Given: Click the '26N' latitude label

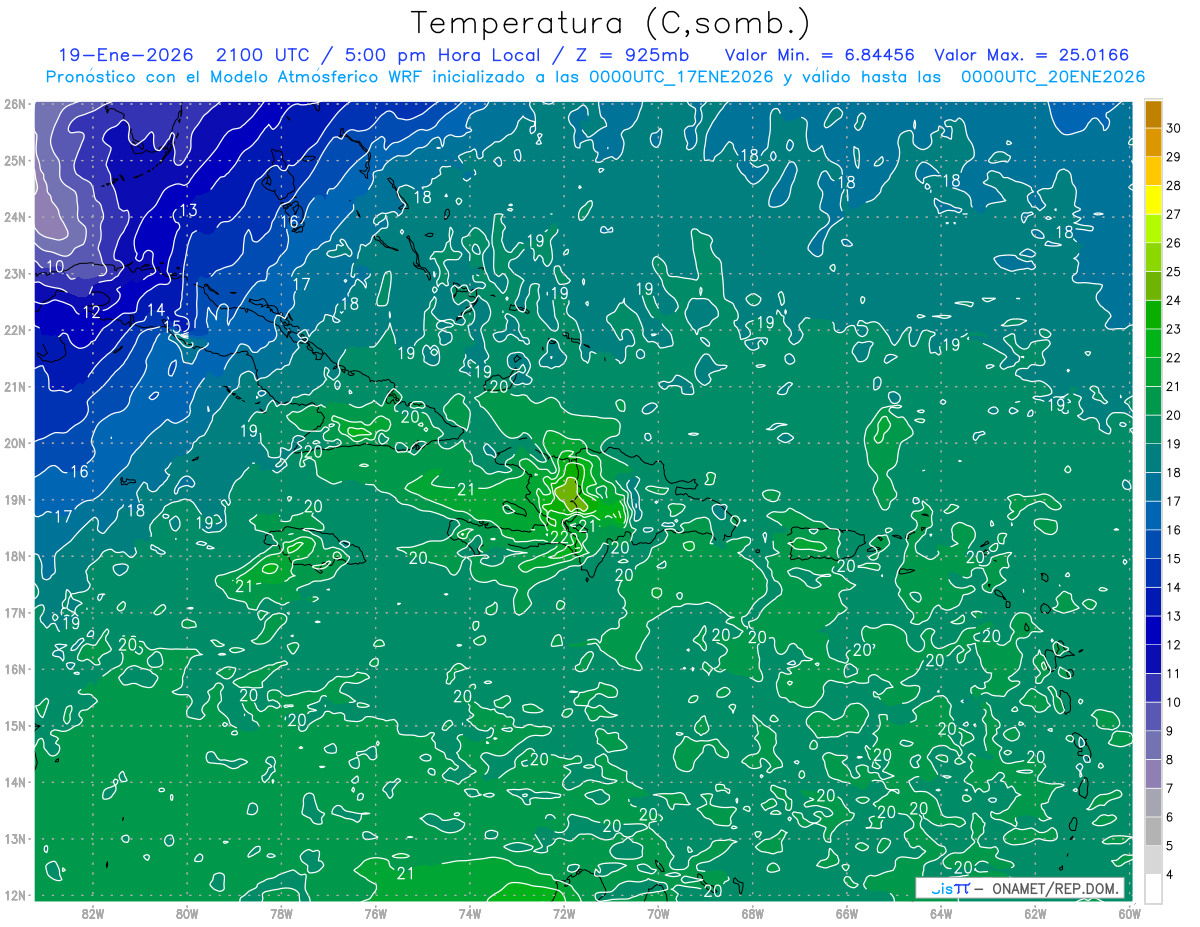Looking at the screenshot, I should (14, 104).
